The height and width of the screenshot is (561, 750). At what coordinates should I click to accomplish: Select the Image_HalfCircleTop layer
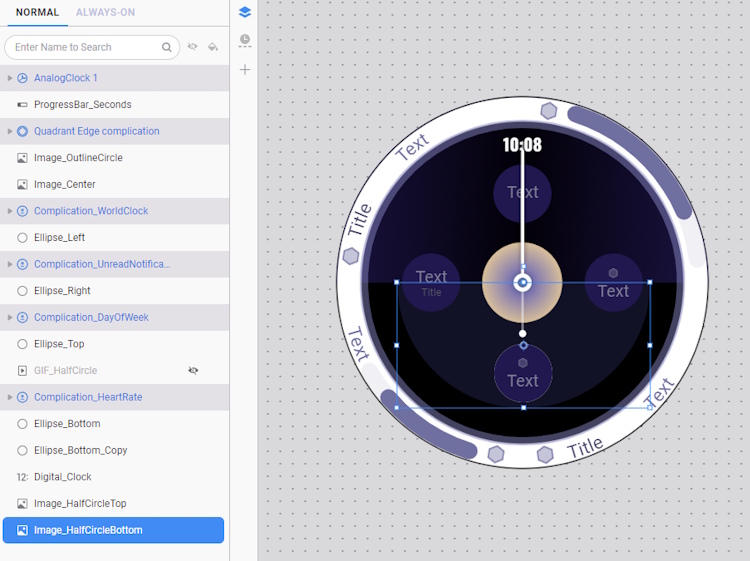[x=80, y=503]
